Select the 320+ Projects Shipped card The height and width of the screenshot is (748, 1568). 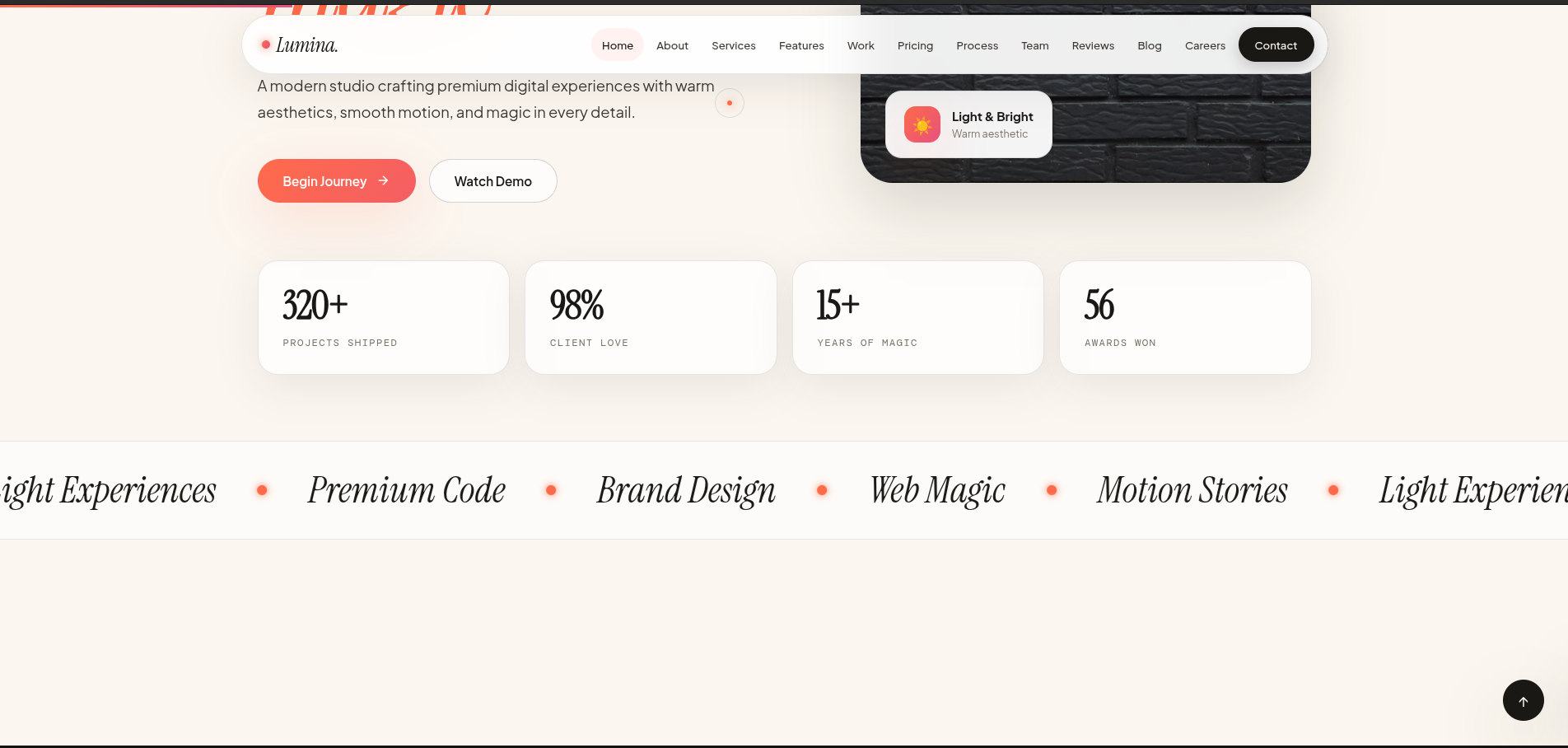tap(384, 318)
